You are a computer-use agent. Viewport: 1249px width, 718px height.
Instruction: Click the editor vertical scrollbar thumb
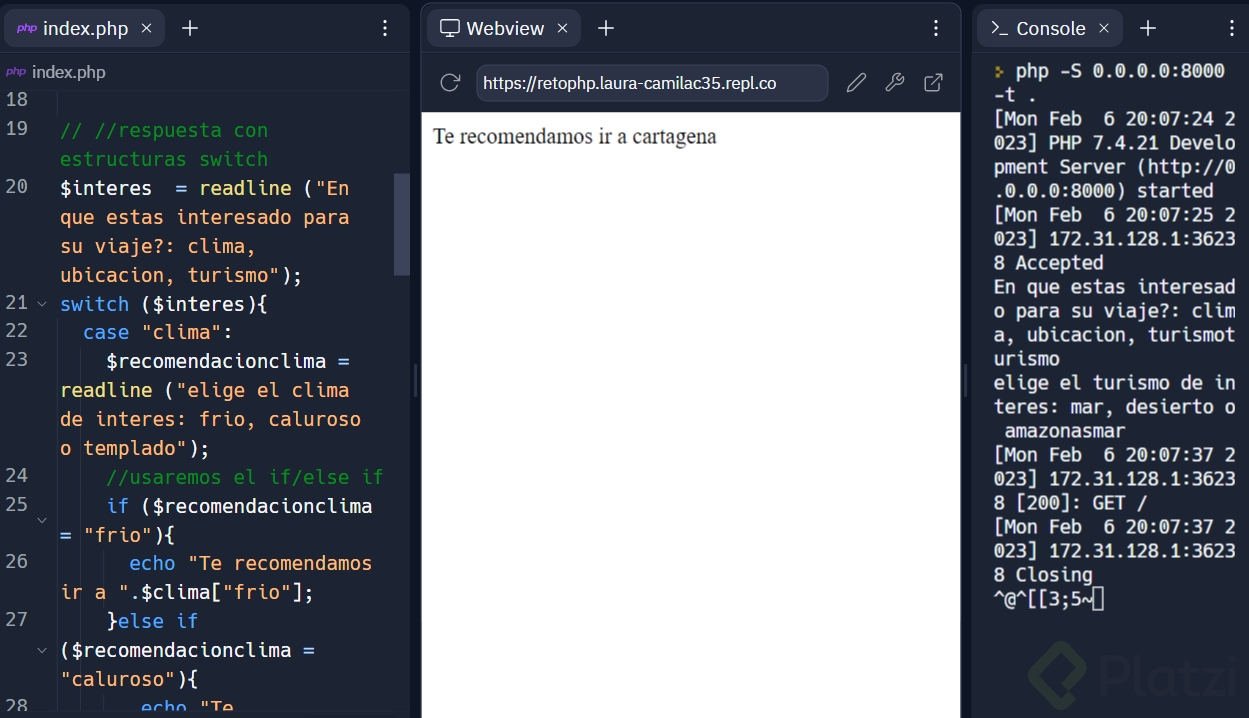coord(402,224)
